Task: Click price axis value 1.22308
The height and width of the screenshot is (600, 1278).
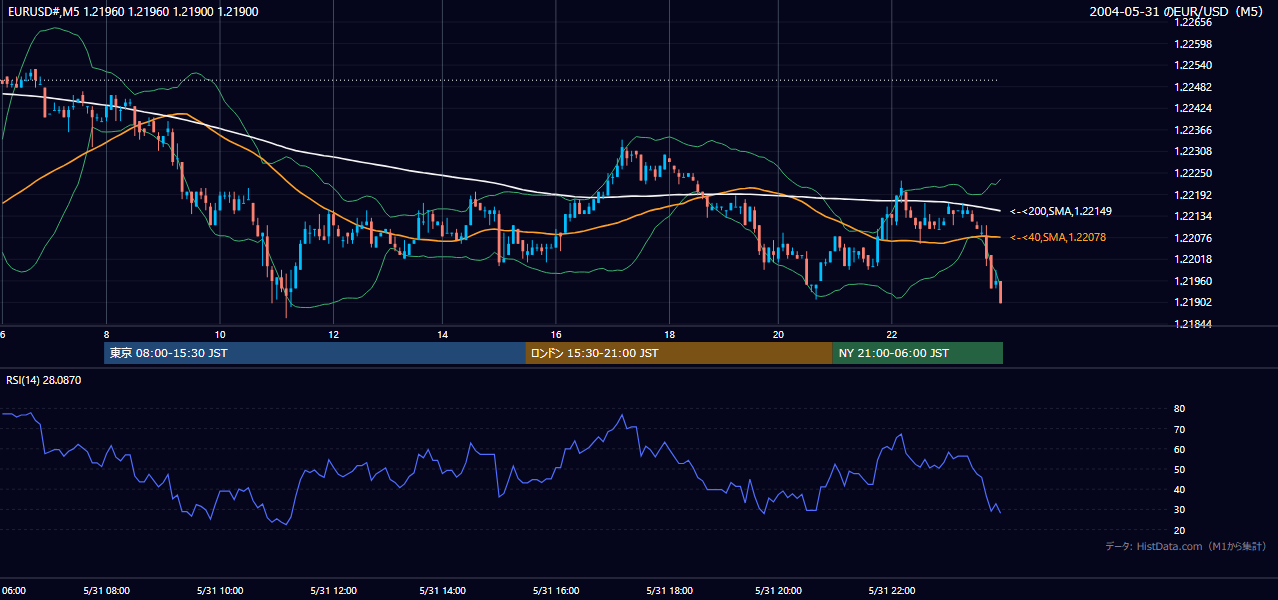Action: (1194, 152)
